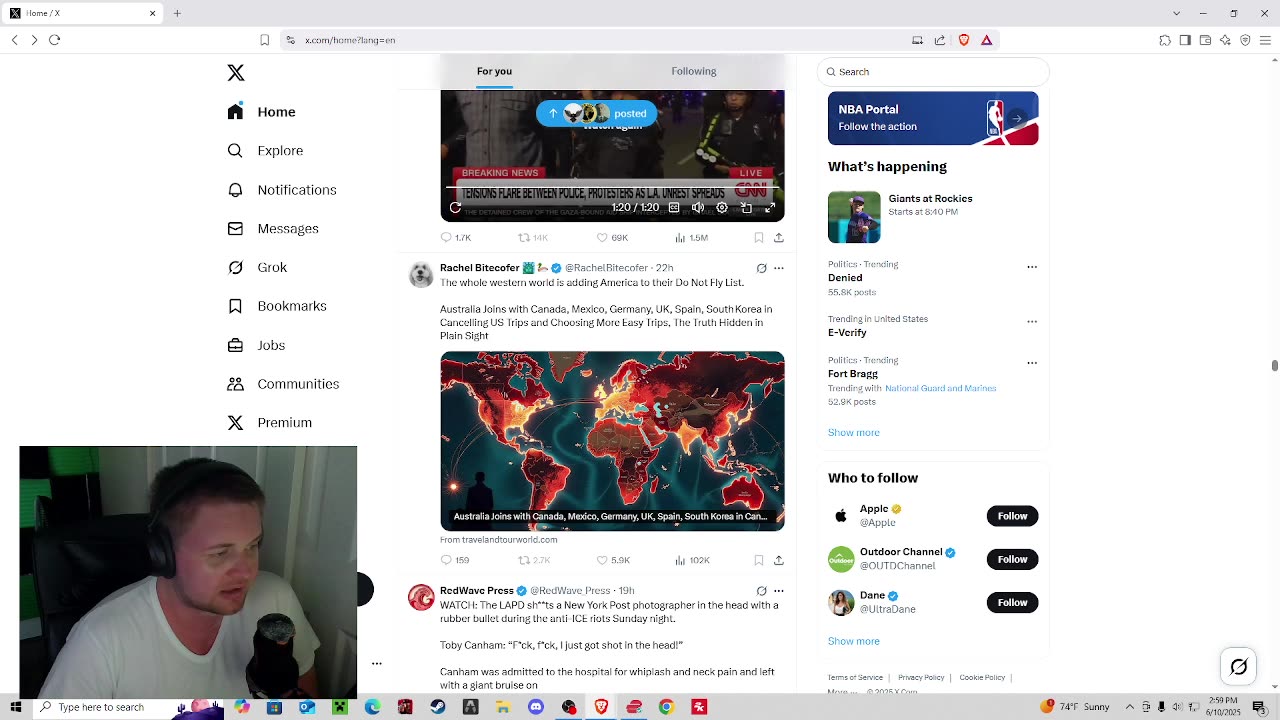Screen dimensions: 1280x720
Task: Follow Outdoor Channel
Action: (x=1012, y=559)
